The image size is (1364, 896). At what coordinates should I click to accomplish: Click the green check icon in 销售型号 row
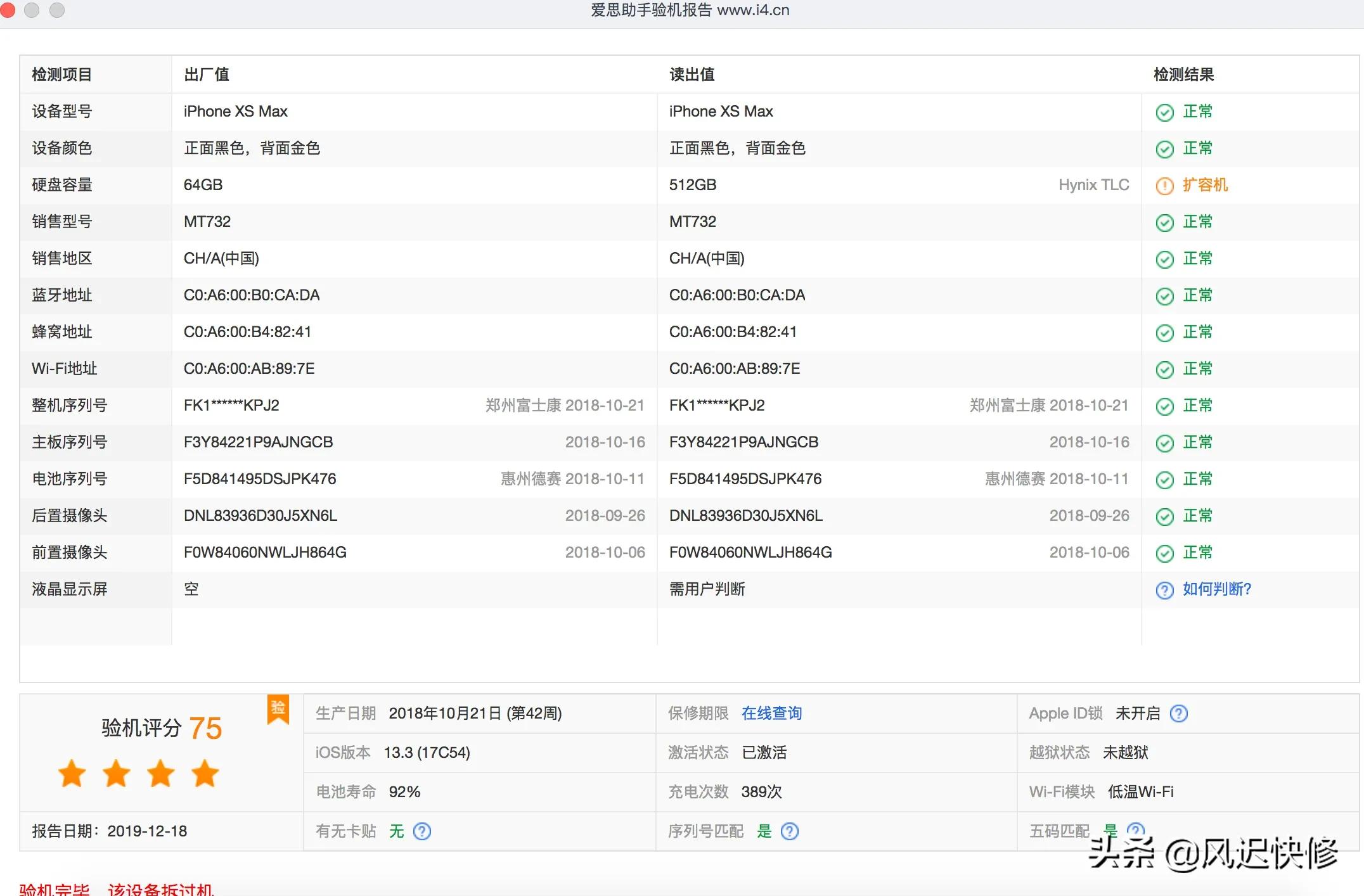point(1164,223)
